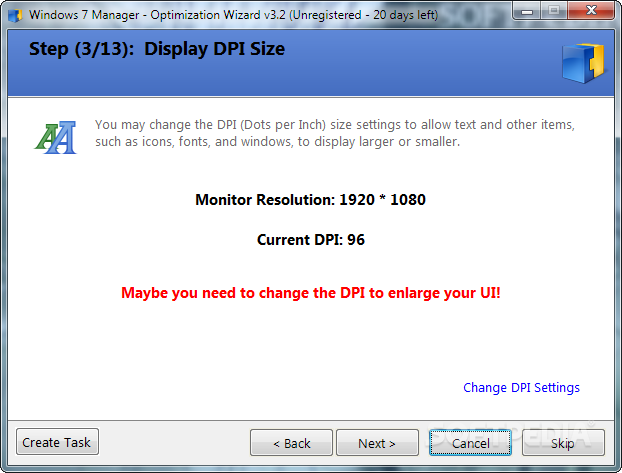Click the Monitor Resolution: 1920 * 1080 text

[310, 200]
